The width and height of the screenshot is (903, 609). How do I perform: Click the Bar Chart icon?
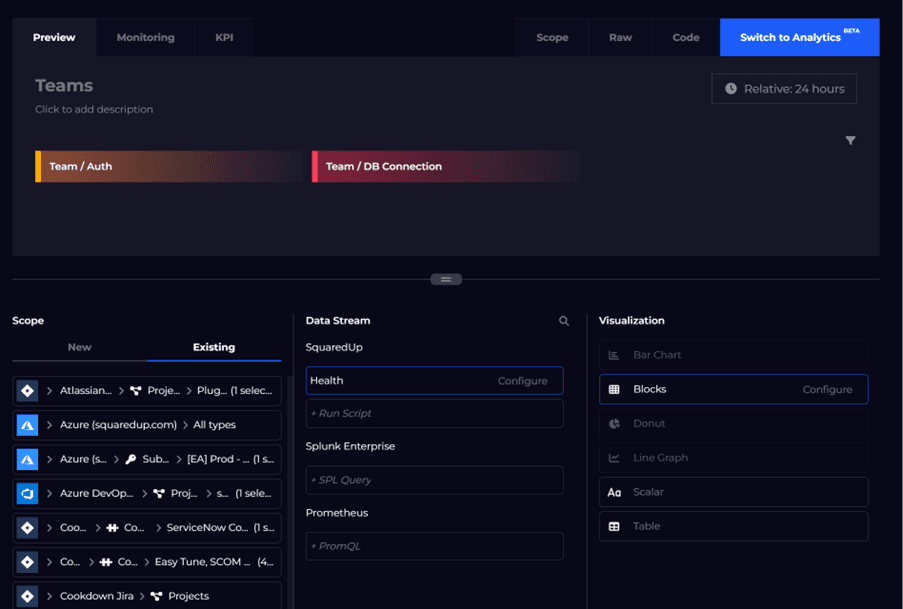point(614,355)
